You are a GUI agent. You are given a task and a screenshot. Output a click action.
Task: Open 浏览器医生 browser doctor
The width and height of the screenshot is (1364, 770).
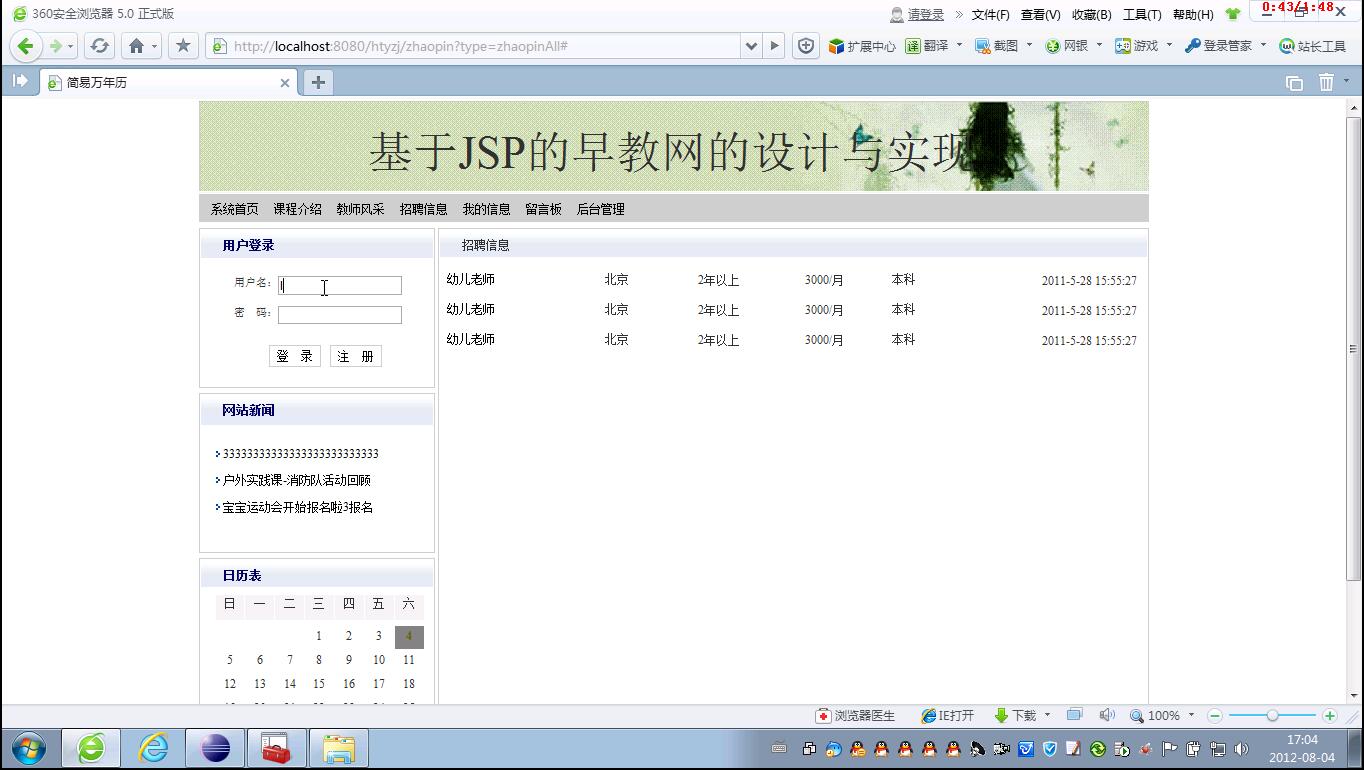(856, 716)
